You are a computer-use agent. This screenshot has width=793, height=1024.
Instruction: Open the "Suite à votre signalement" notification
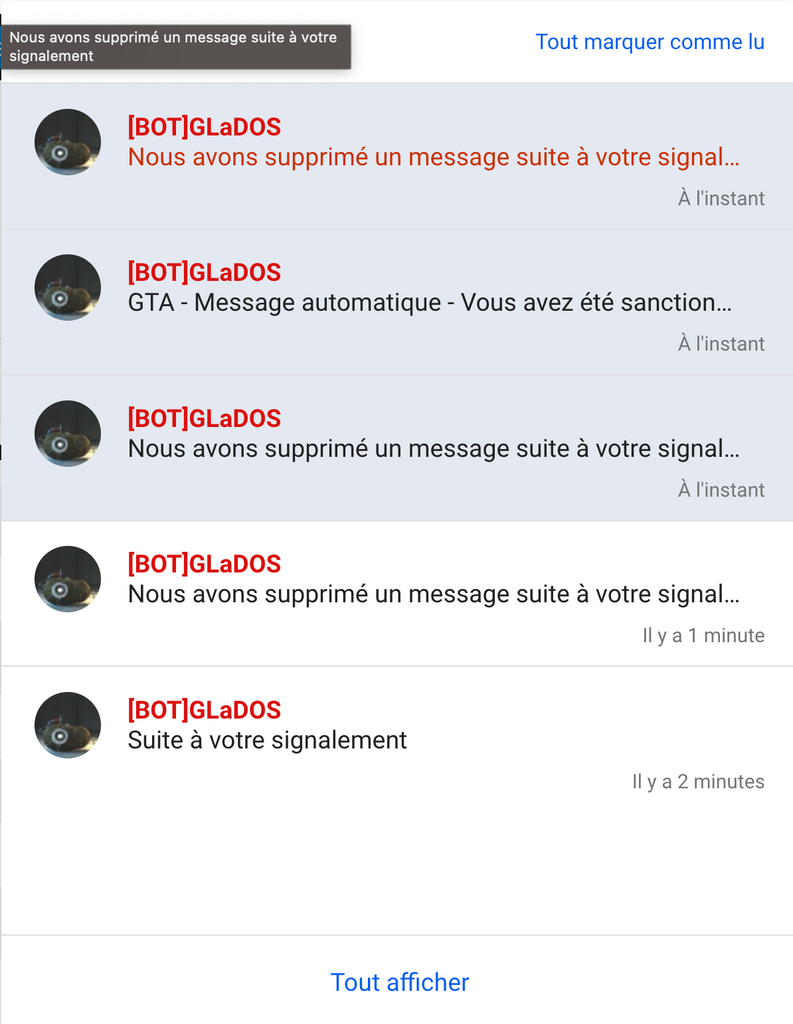click(x=267, y=740)
